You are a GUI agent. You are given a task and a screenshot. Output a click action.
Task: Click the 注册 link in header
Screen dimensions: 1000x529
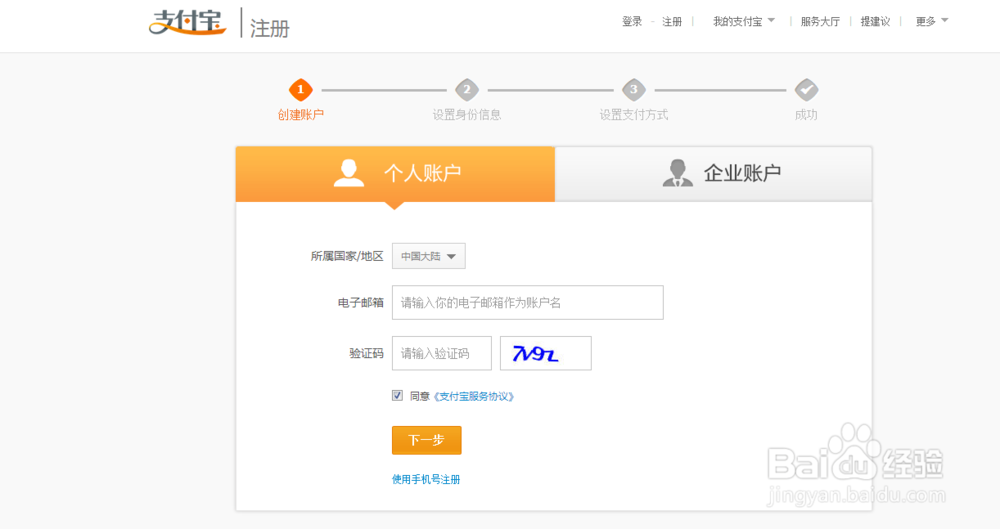coord(672,22)
